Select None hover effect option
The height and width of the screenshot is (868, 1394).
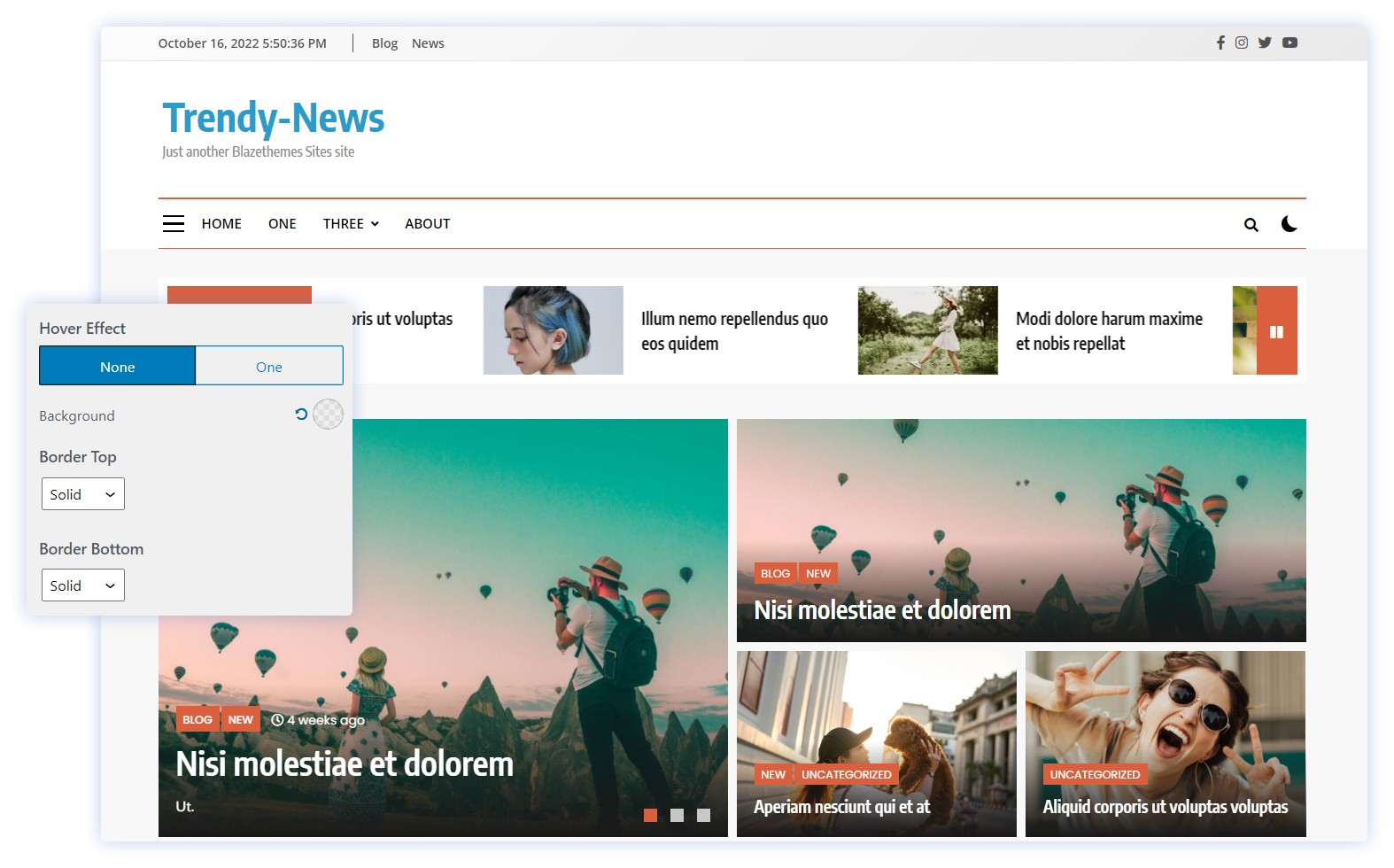(117, 366)
